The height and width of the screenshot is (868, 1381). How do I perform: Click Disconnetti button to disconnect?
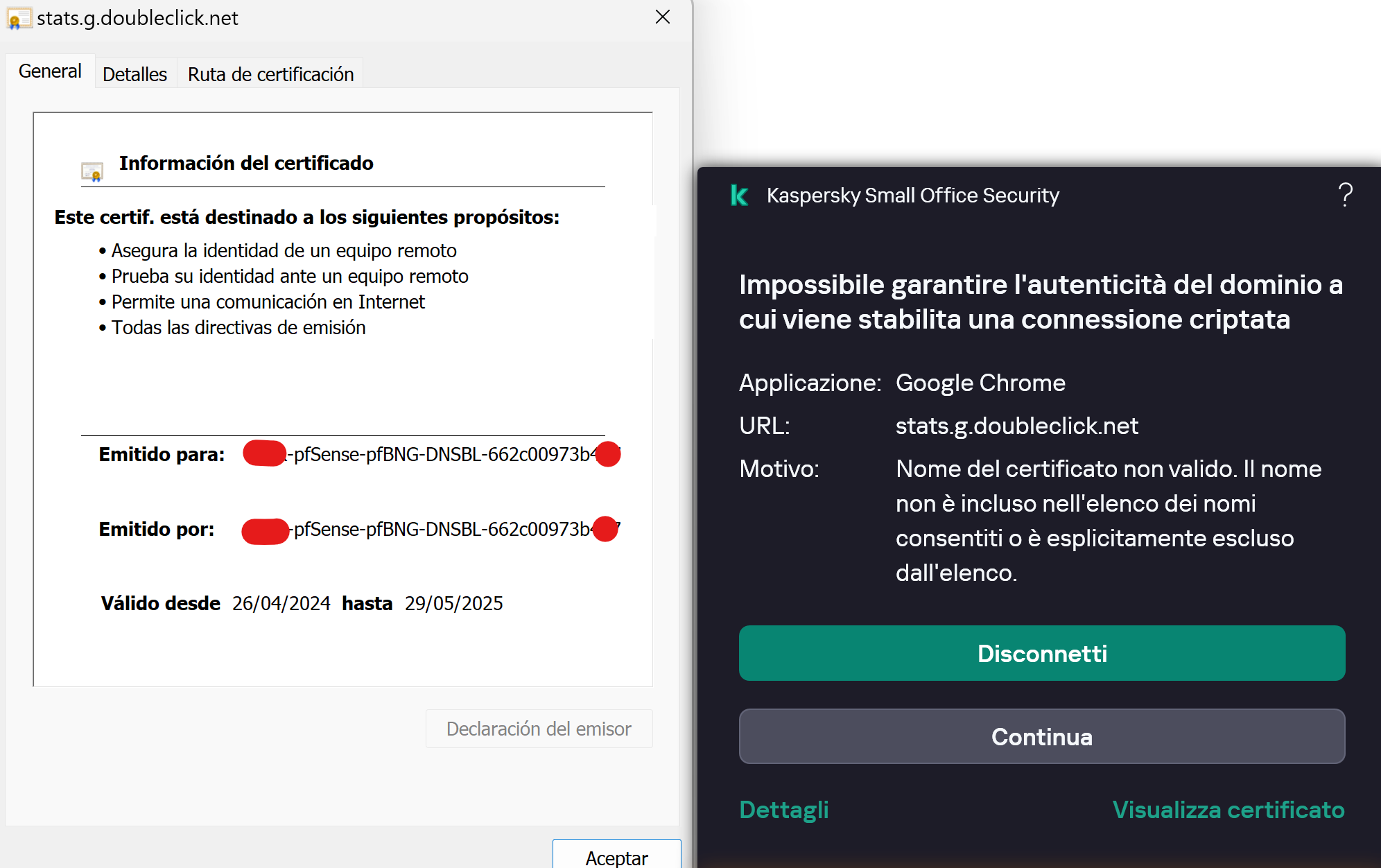tap(1040, 654)
